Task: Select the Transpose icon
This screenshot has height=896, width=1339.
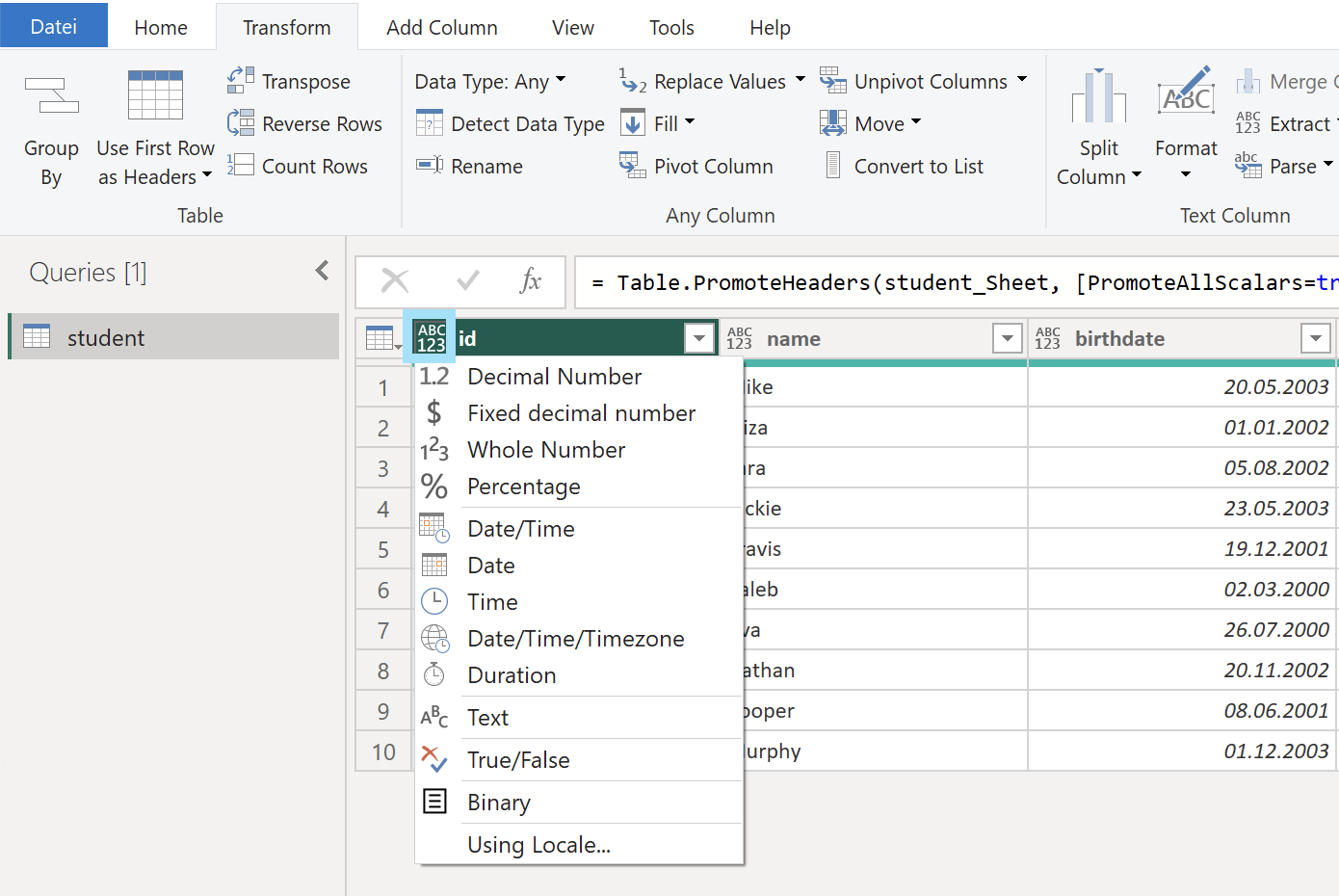Action: click(239, 81)
